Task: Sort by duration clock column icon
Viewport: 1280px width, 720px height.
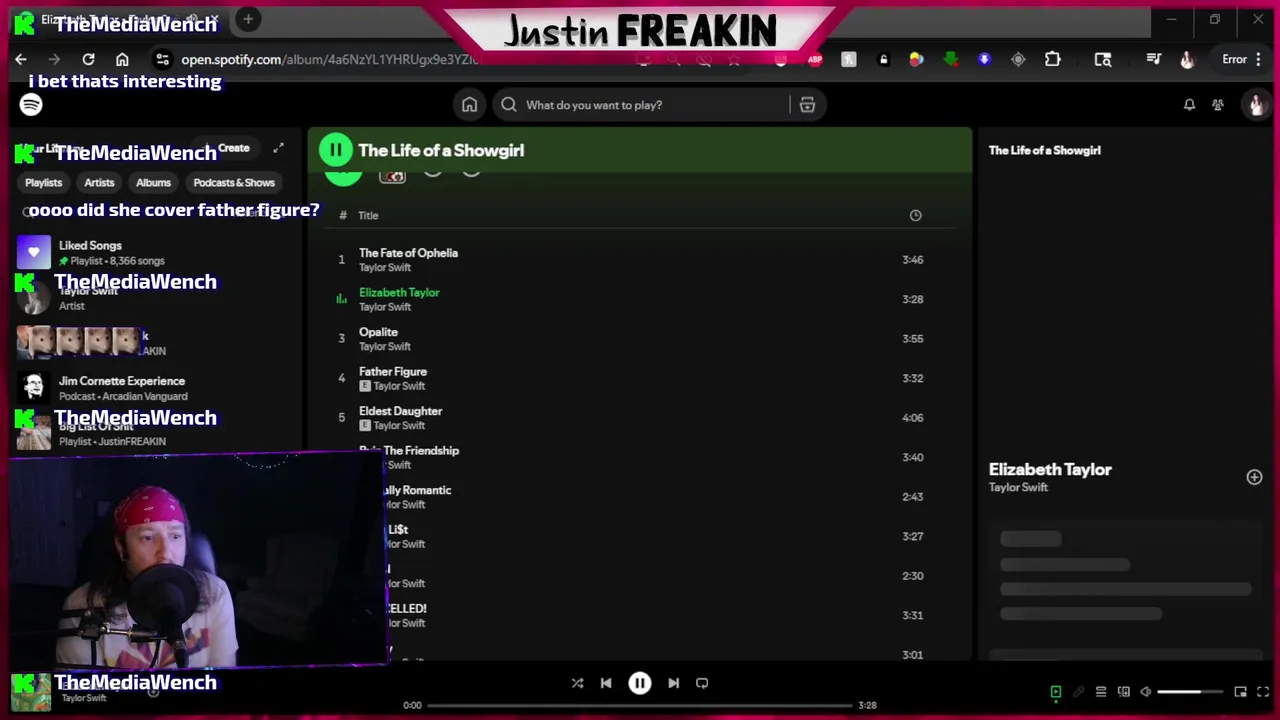Action: [915, 215]
